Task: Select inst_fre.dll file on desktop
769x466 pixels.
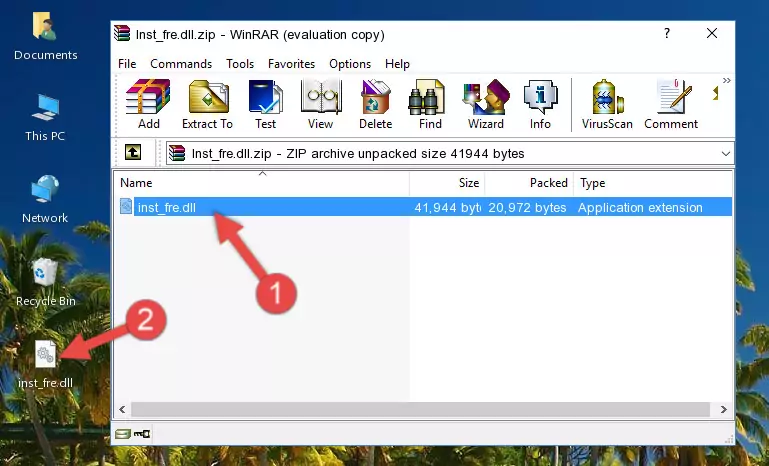Action: point(46,365)
